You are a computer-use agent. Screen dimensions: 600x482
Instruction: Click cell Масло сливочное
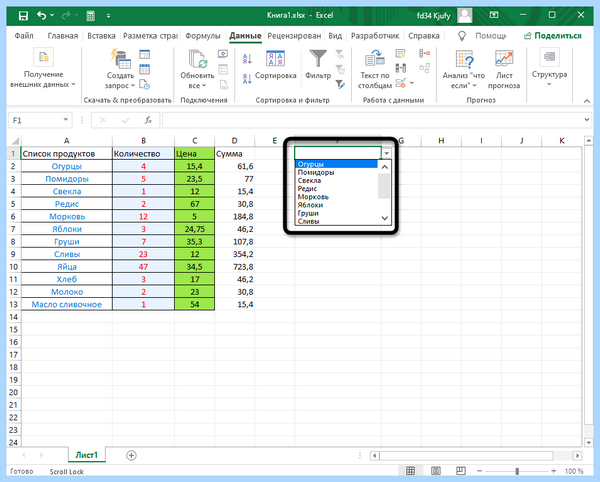67,305
